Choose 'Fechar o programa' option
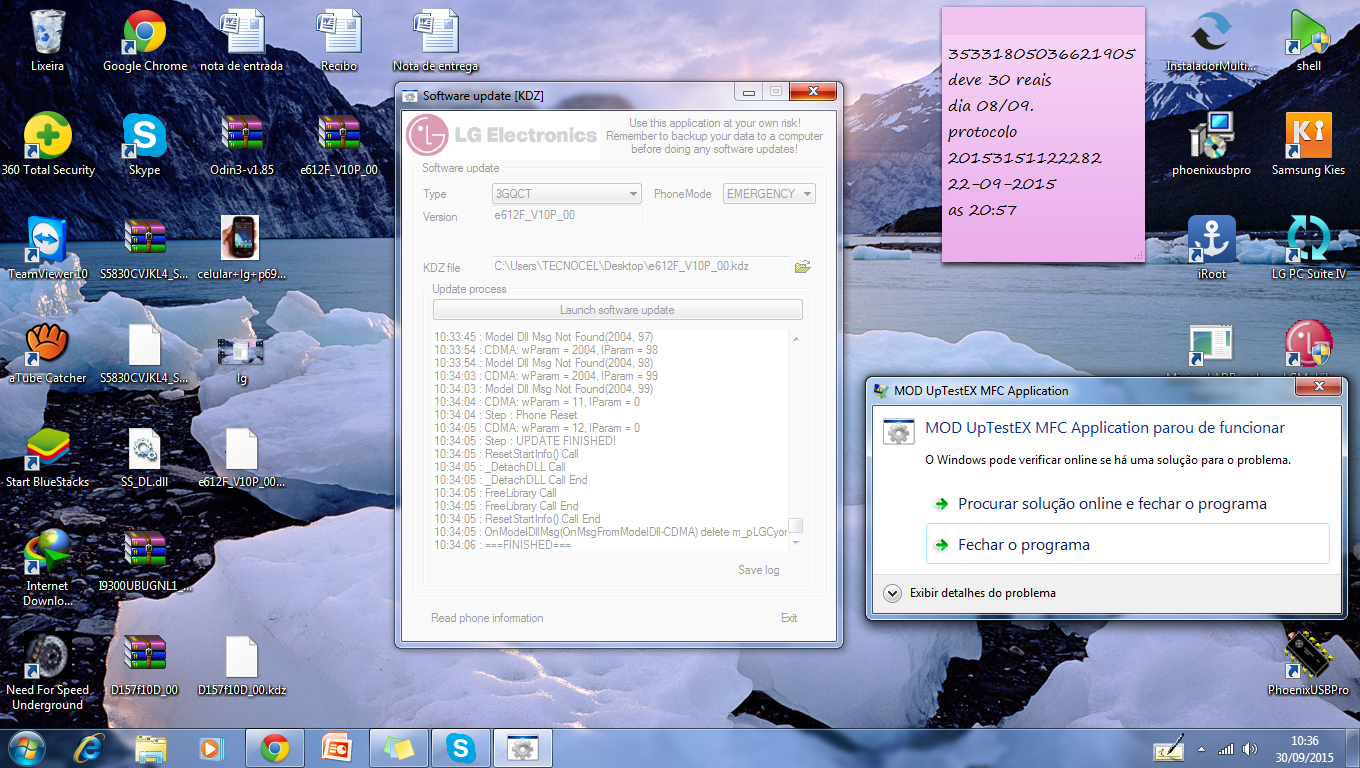Image resolution: width=1360 pixels, height=768 pixels. pos(1128,545)
